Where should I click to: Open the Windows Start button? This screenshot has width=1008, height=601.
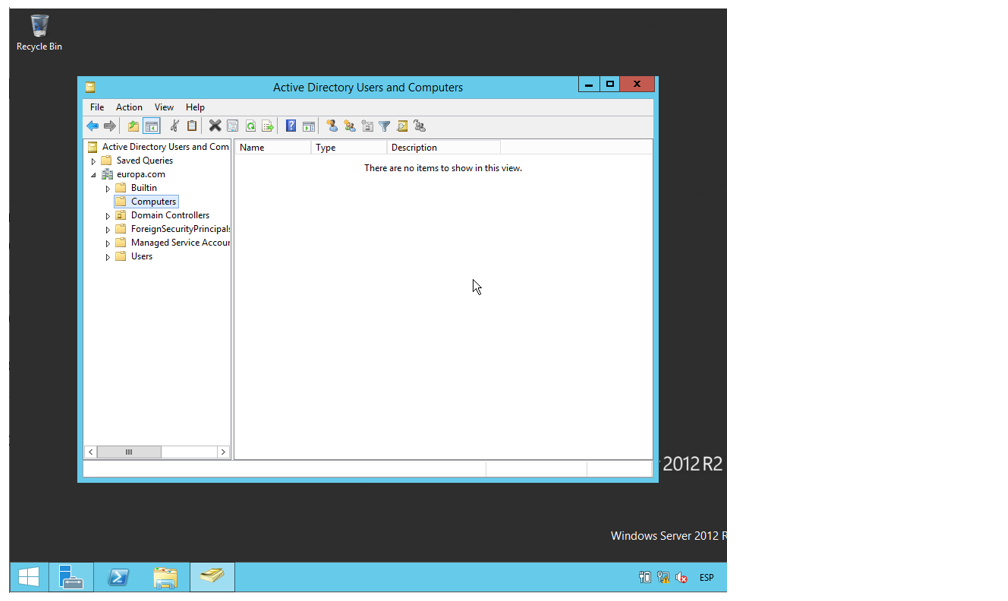[x=28, y=577]
